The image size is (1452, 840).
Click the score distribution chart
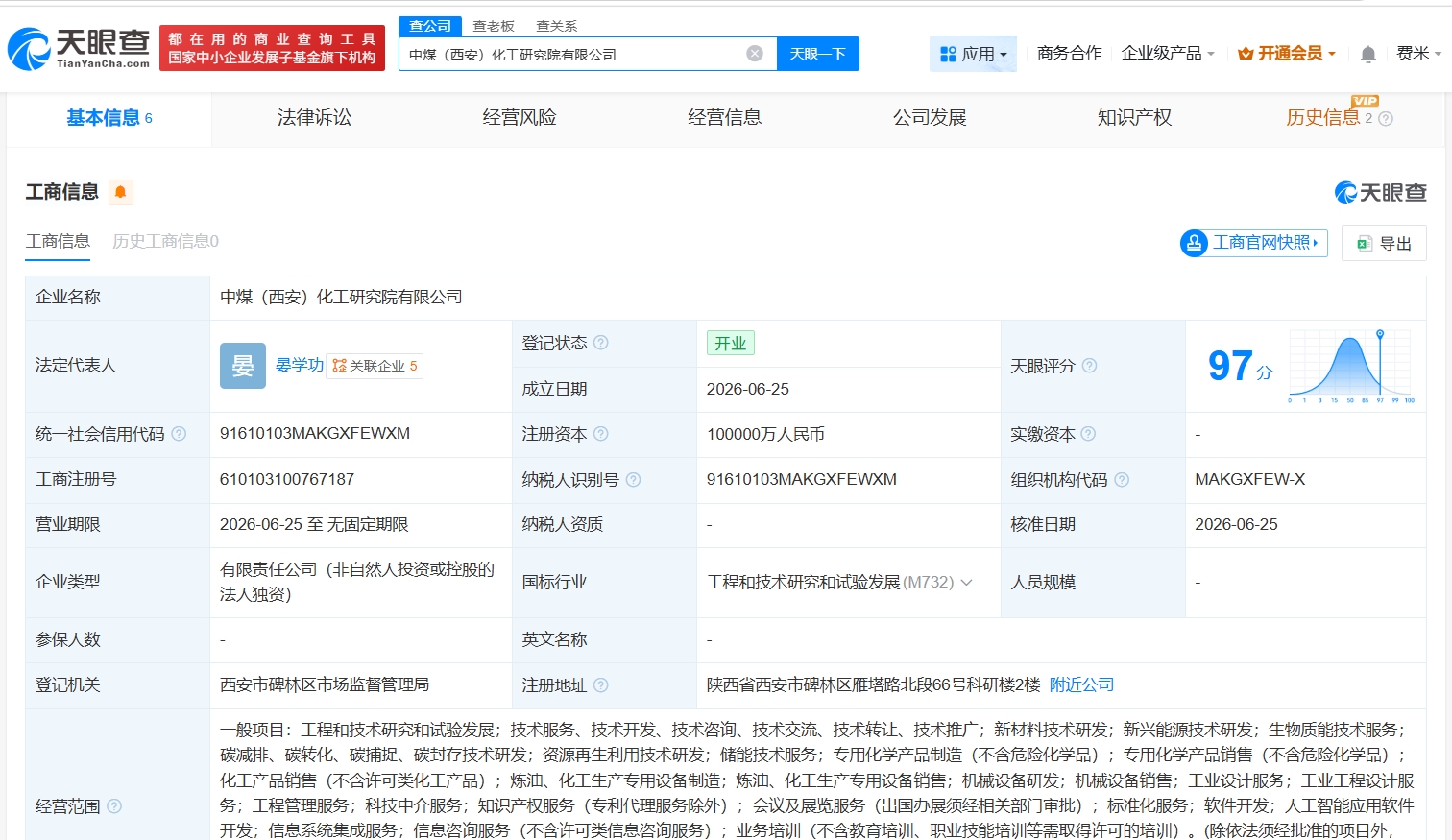[x=1350, y=366]
